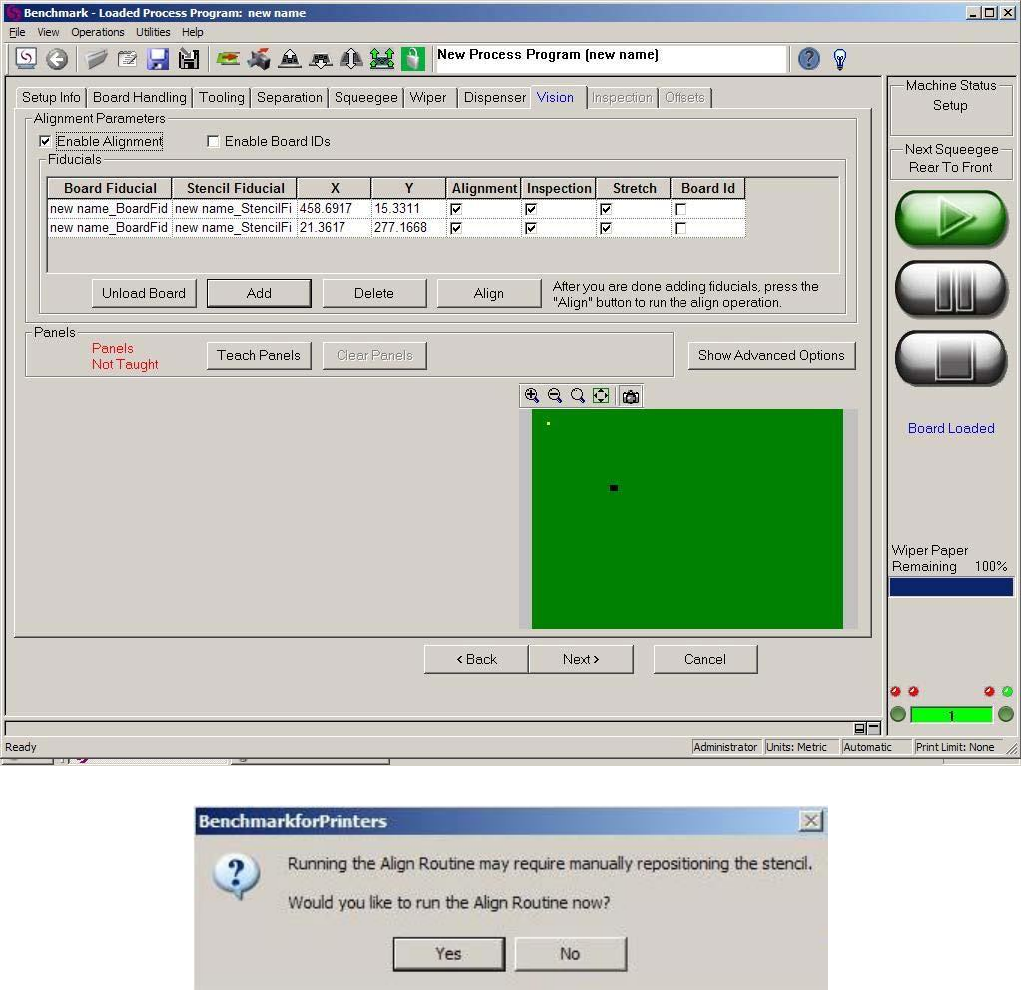Open a process program via folder icon

tap(96, 59)
